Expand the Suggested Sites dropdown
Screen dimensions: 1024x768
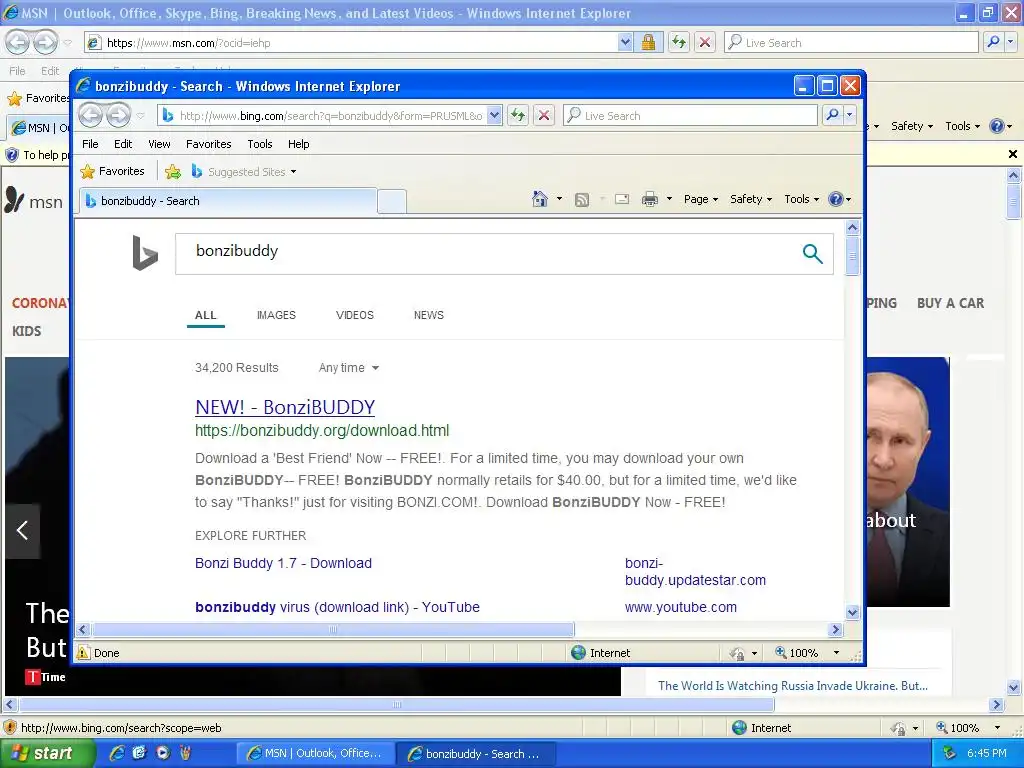tap(293, 172)
